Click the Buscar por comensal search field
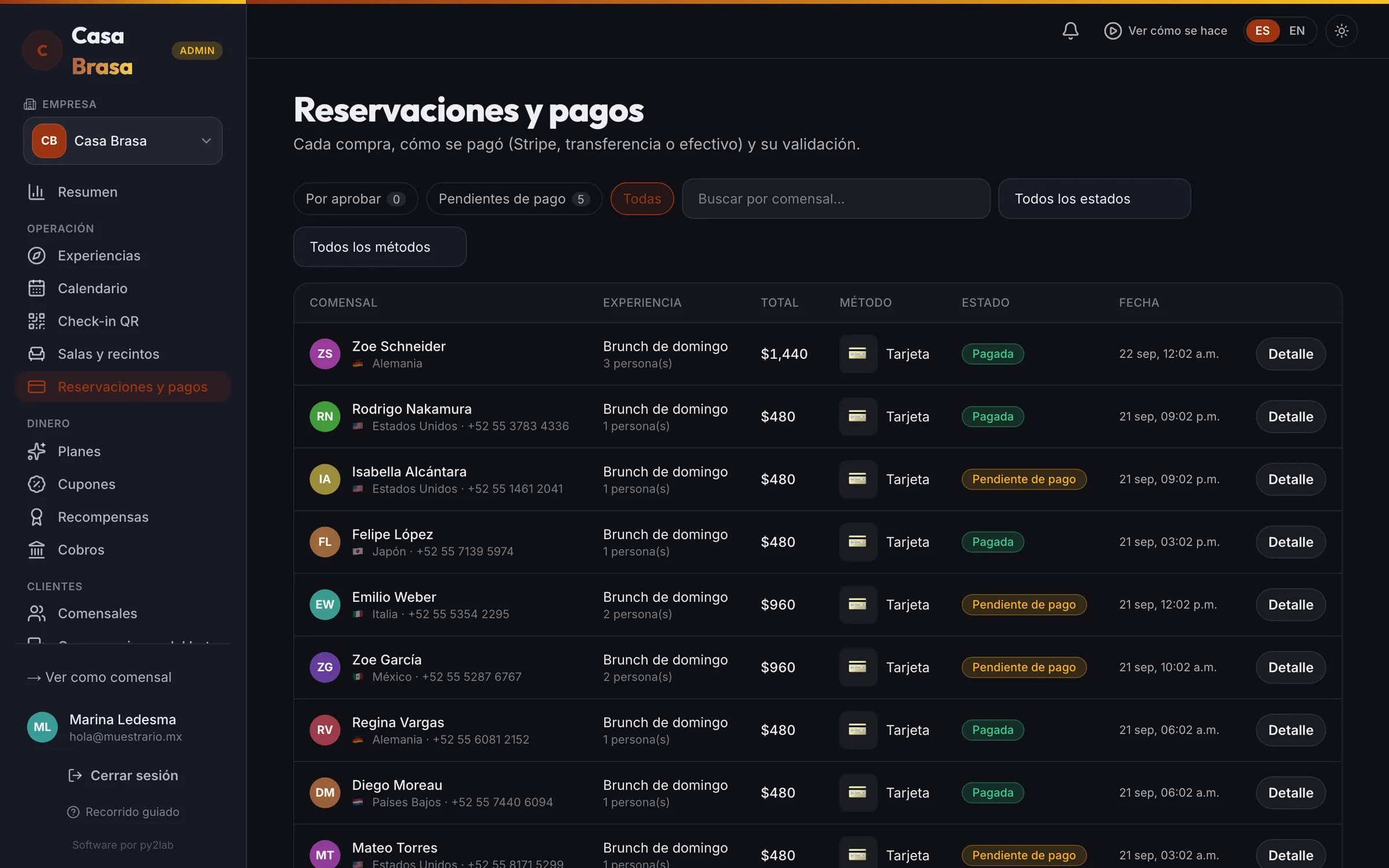This screenshot has height=868, width=1389. point(836,198)
